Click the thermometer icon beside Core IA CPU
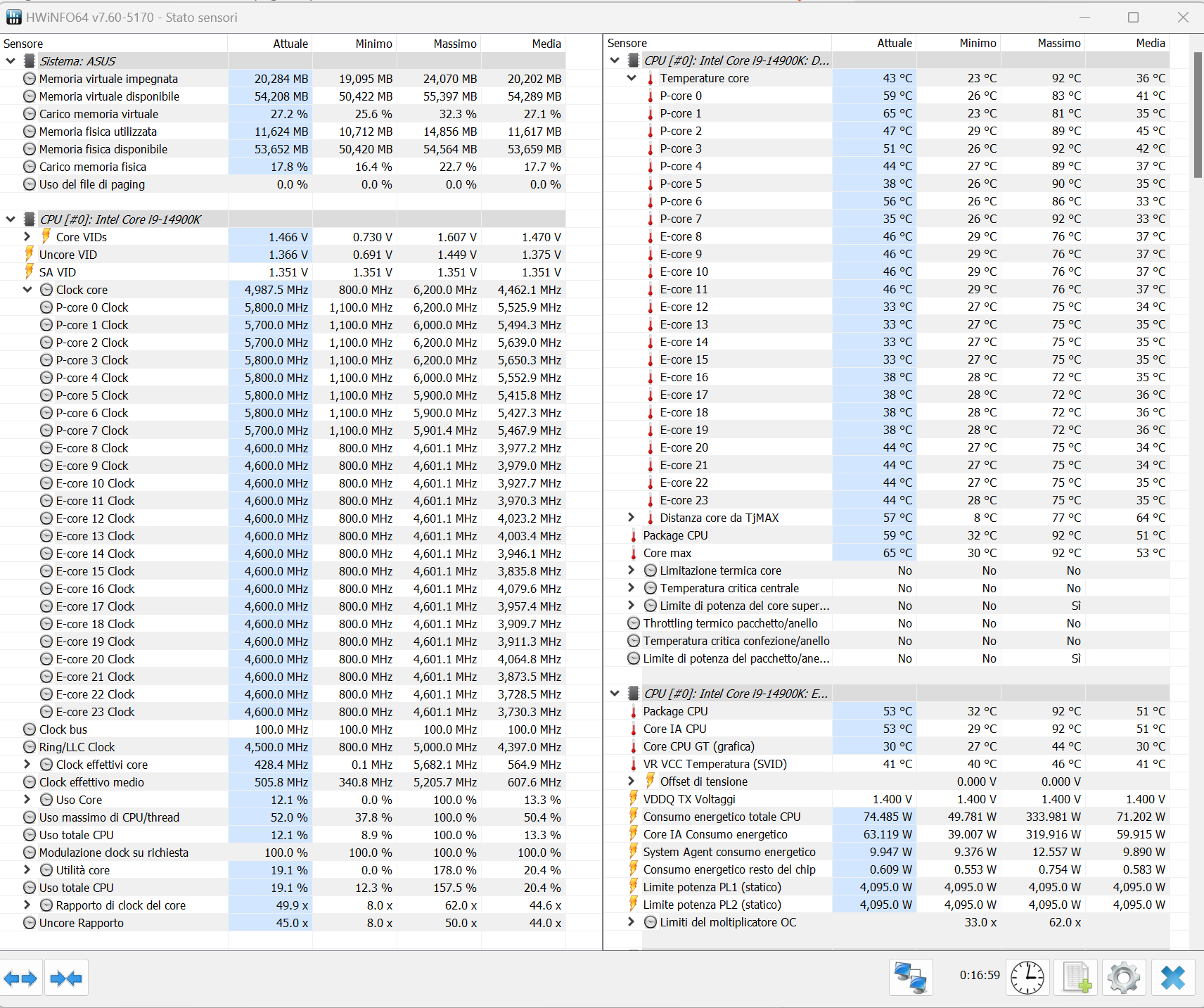Screen dimensions: 1204x1008 (x=634, y=729)
